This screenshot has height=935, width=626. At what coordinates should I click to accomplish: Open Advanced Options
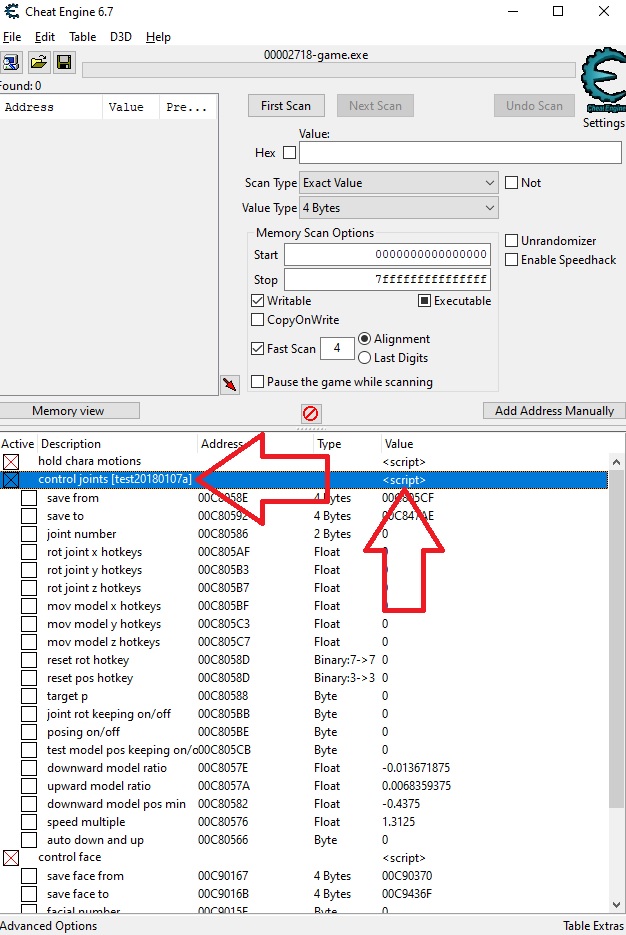click(49, 925)
